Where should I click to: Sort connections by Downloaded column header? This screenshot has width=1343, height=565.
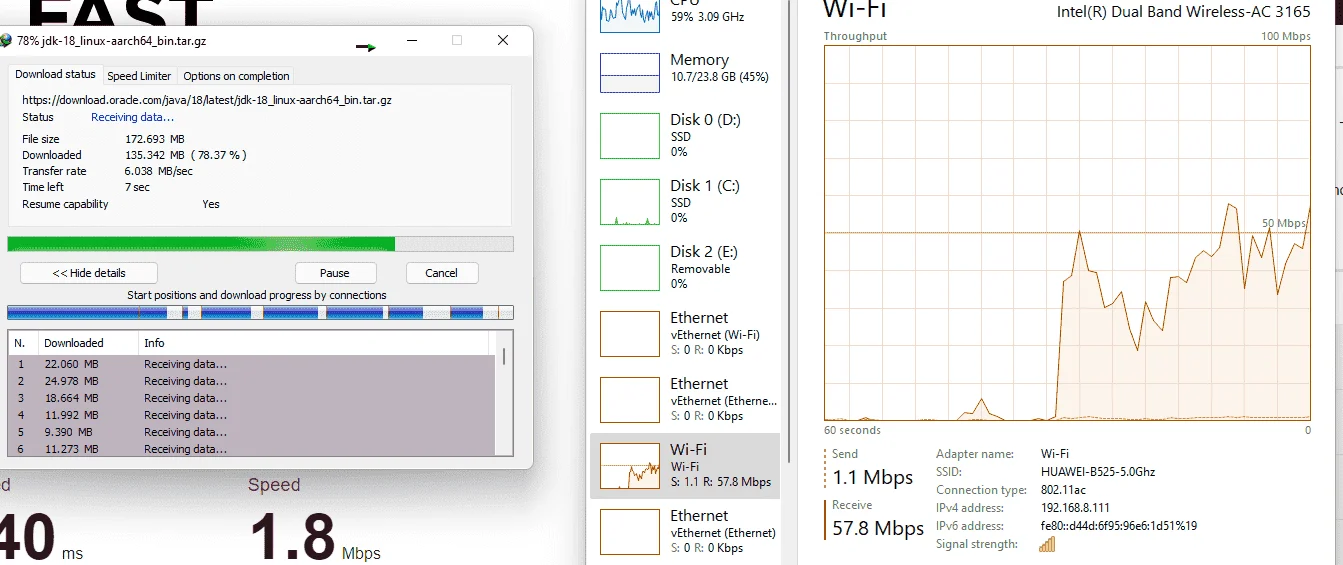(x=88, y=343)
